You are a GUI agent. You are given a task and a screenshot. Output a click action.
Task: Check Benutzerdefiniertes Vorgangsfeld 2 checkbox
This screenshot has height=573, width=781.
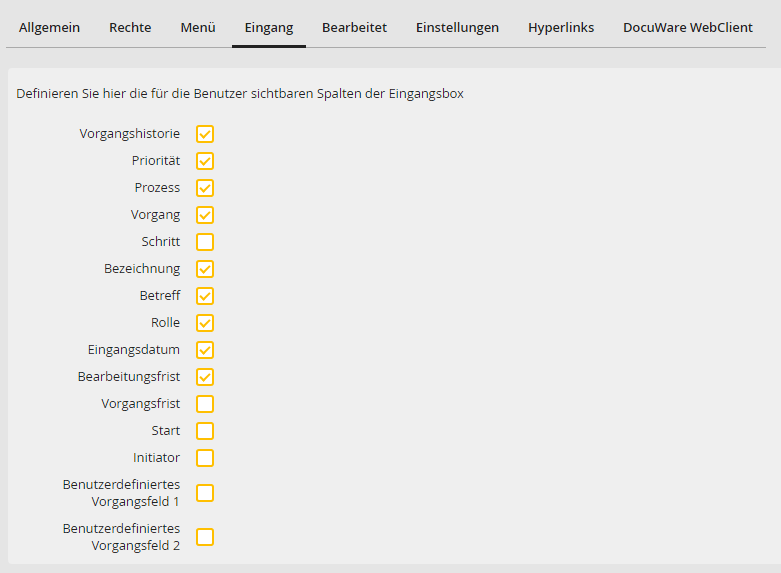205,537
